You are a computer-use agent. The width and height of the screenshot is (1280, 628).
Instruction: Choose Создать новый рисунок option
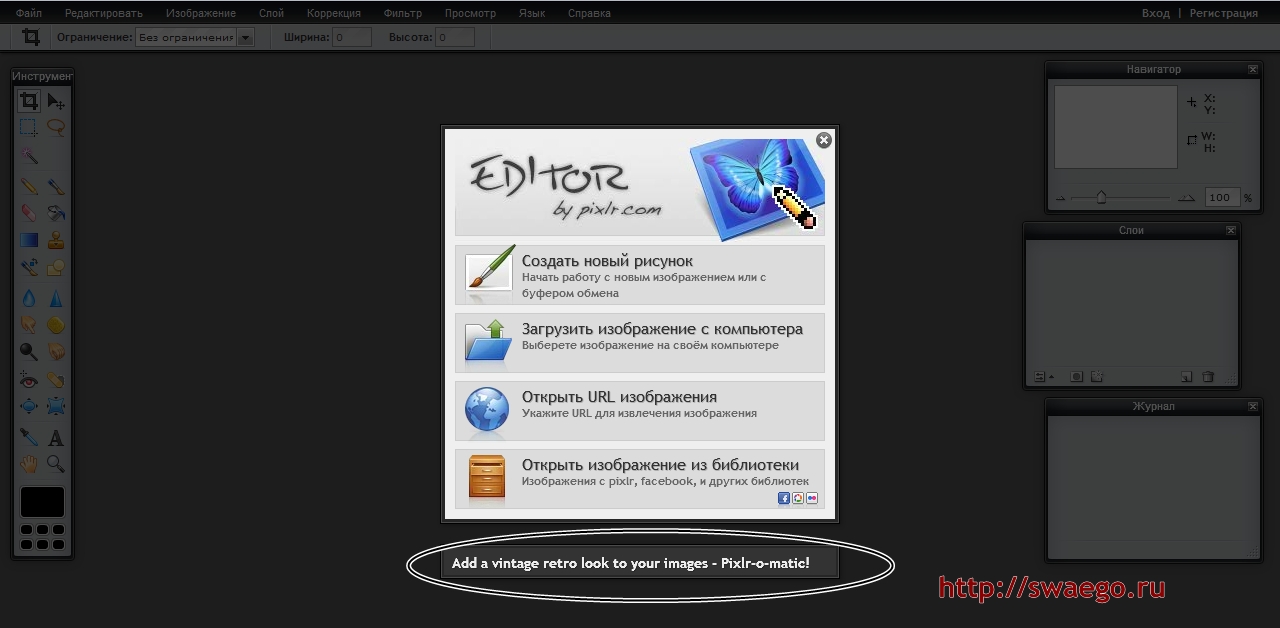click(x=640, y=275)
